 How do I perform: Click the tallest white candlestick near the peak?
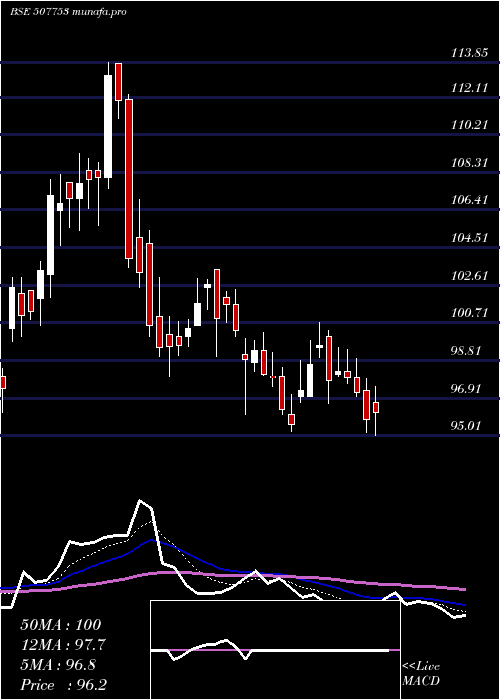pos(108,126)
